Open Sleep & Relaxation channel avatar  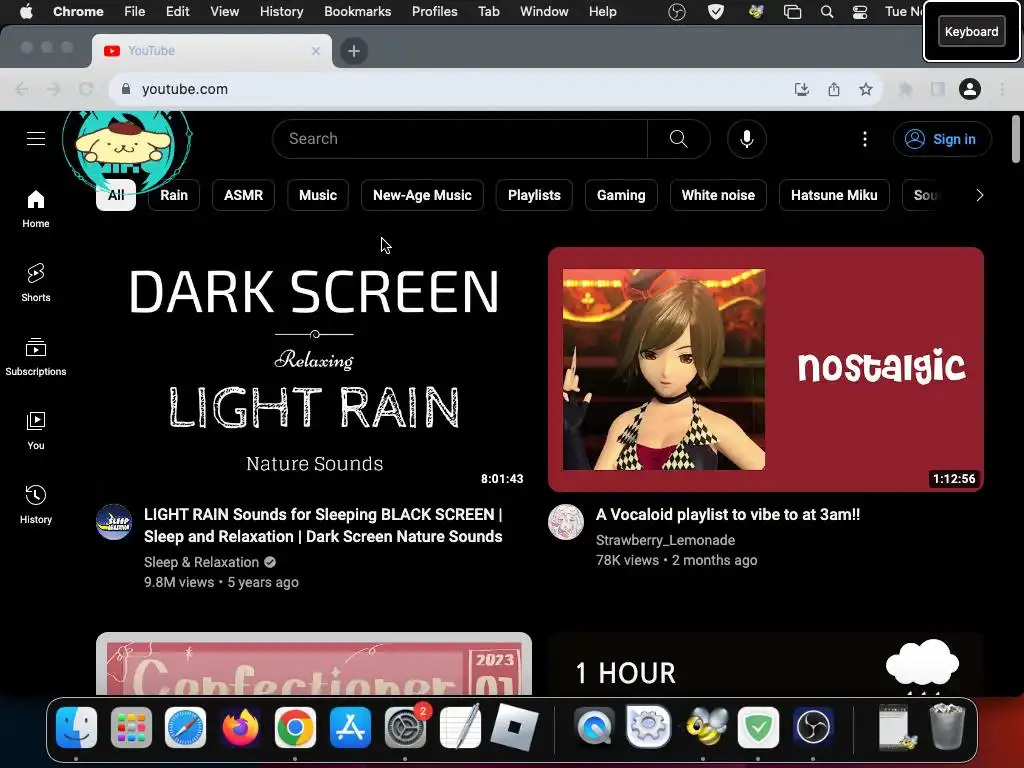pos(114,522)
